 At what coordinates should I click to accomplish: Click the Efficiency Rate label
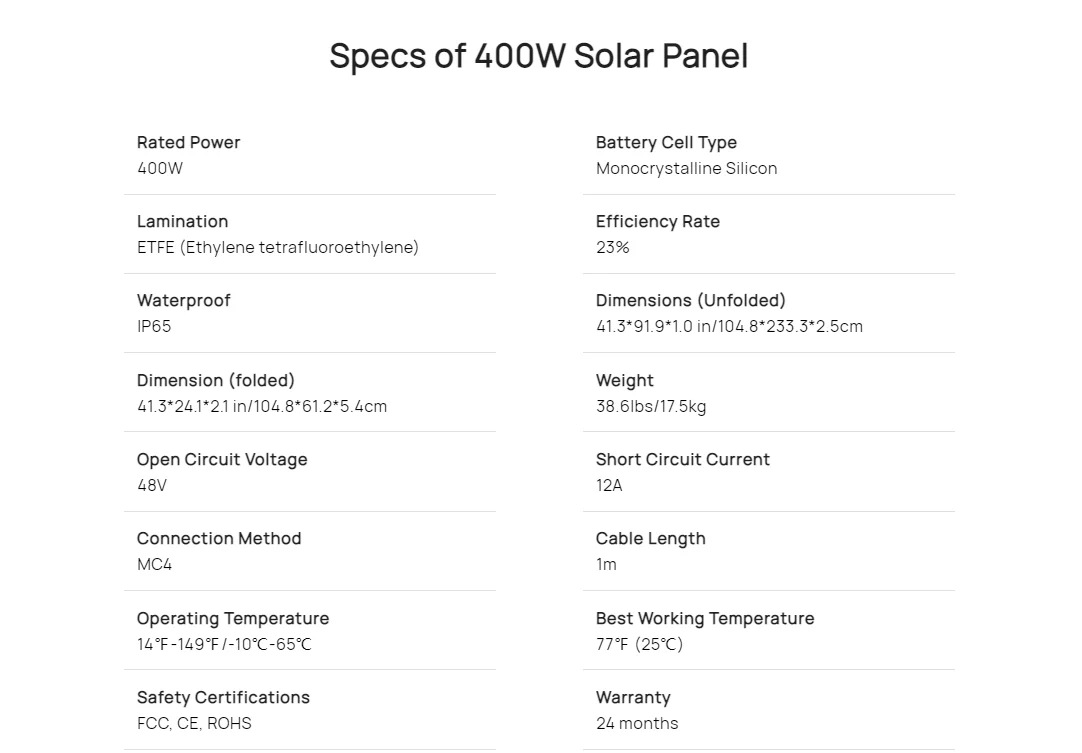pyautogui.click(x=657, y=221)
